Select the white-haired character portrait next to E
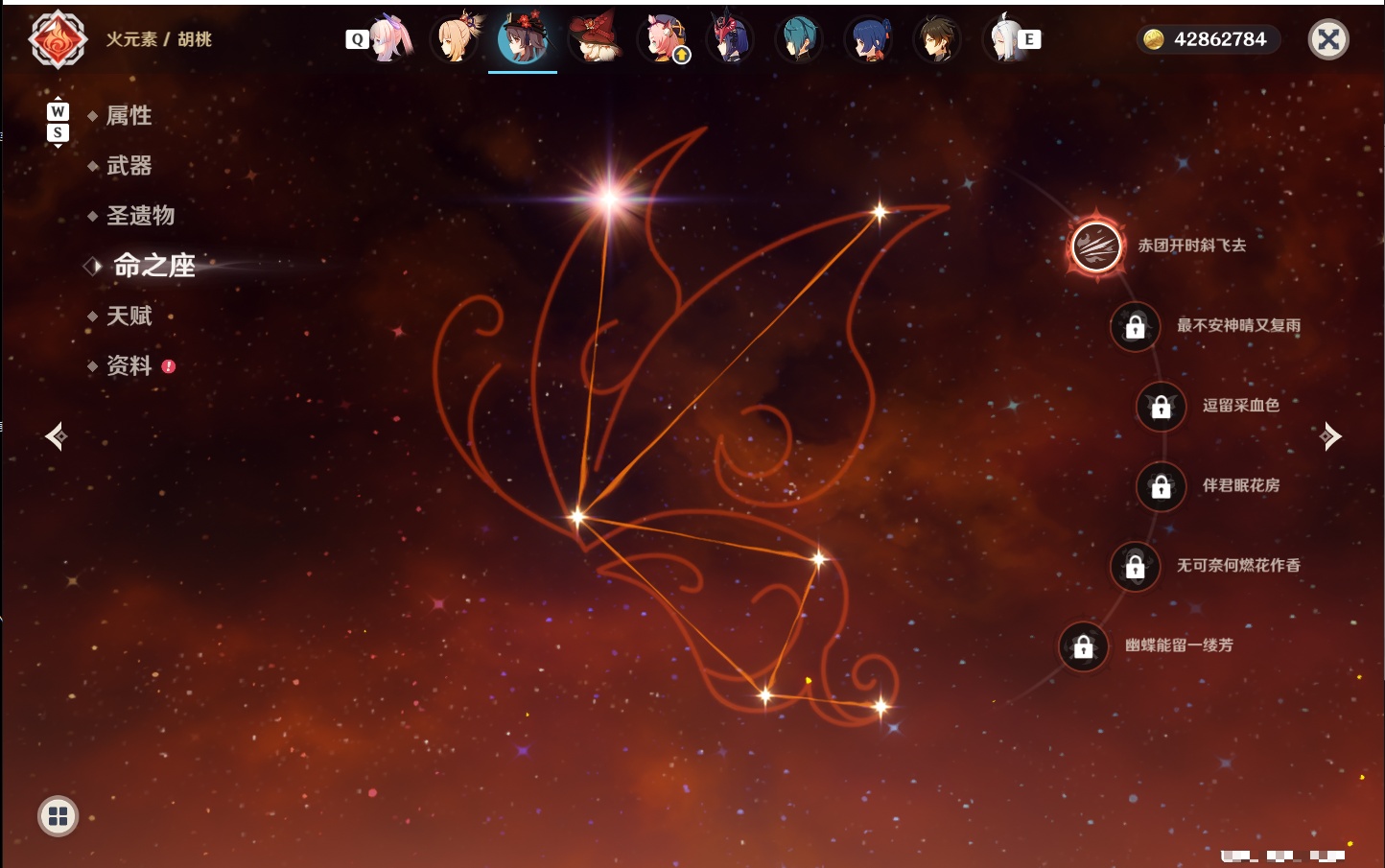Viewport: 1385px width, 868px height. click(1003, 38)
